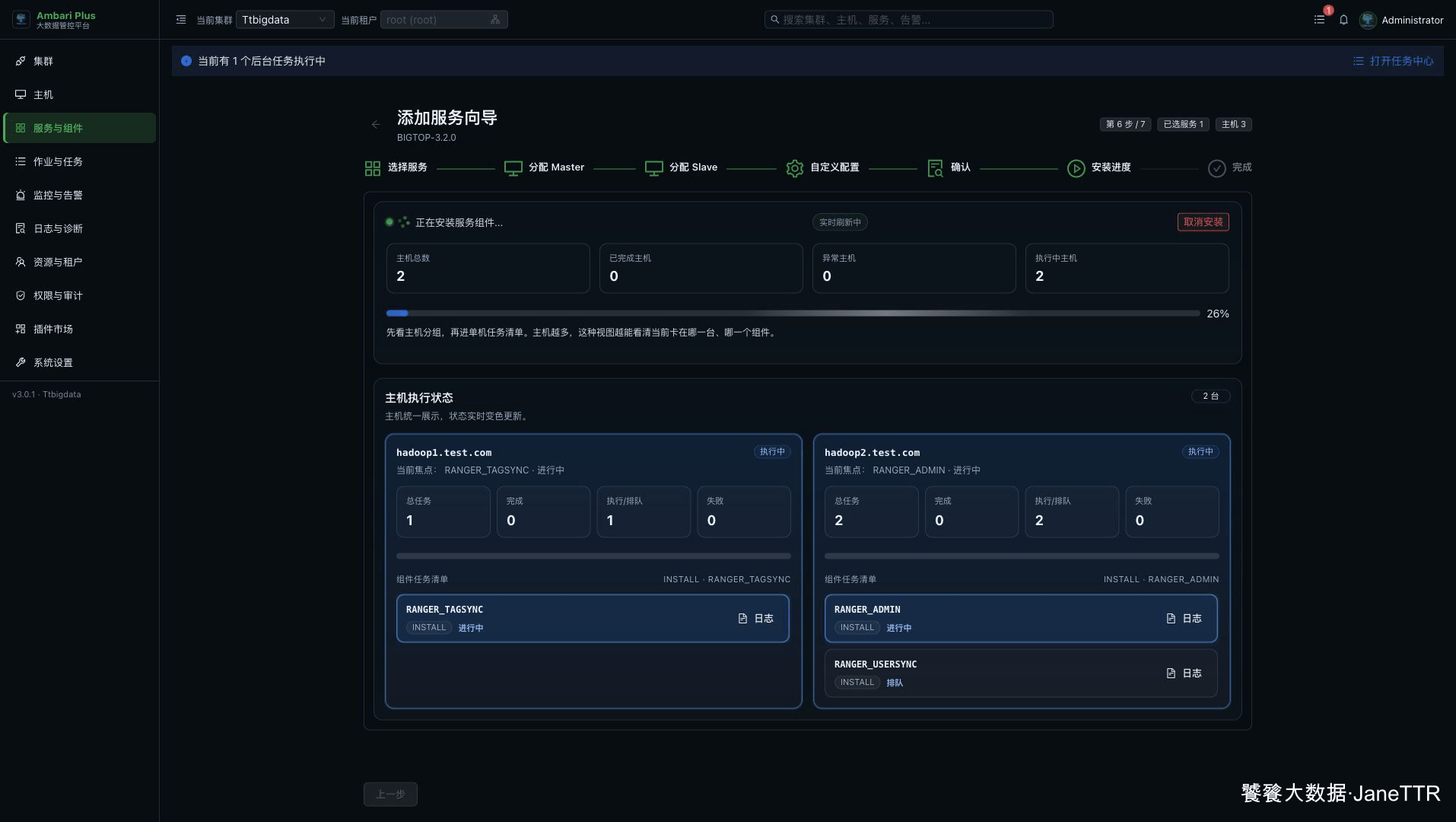Screen dimensions: 1456x822
Task: Open the Administrator user menu
Action: coord(1401,20)
